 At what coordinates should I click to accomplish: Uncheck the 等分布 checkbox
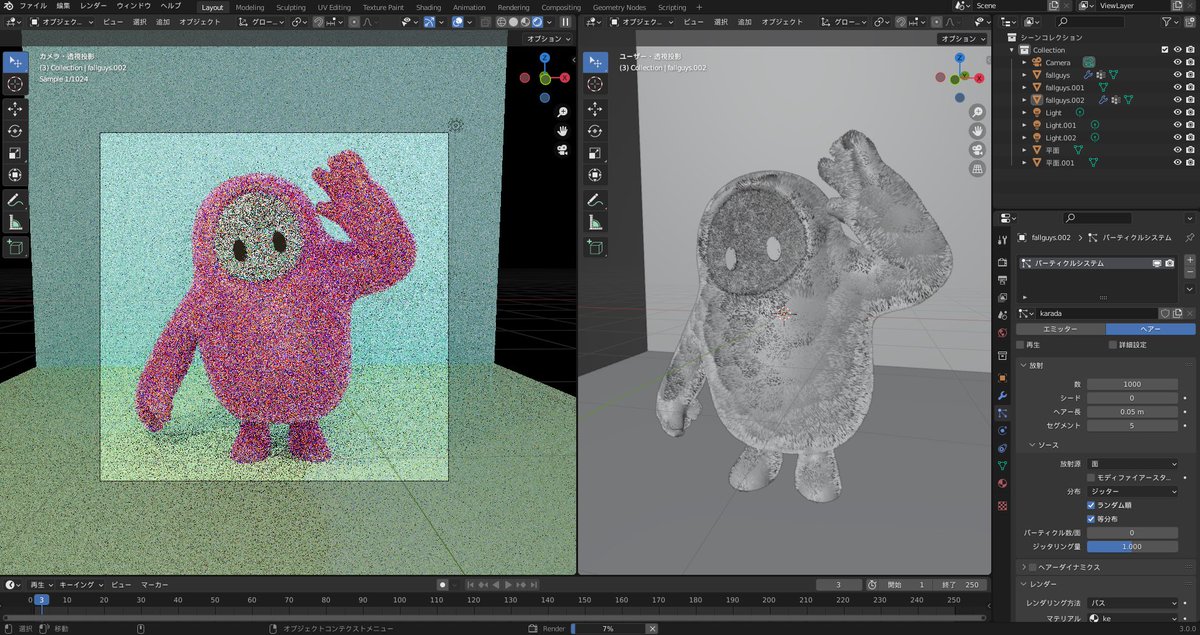(x=1091, y=519)
